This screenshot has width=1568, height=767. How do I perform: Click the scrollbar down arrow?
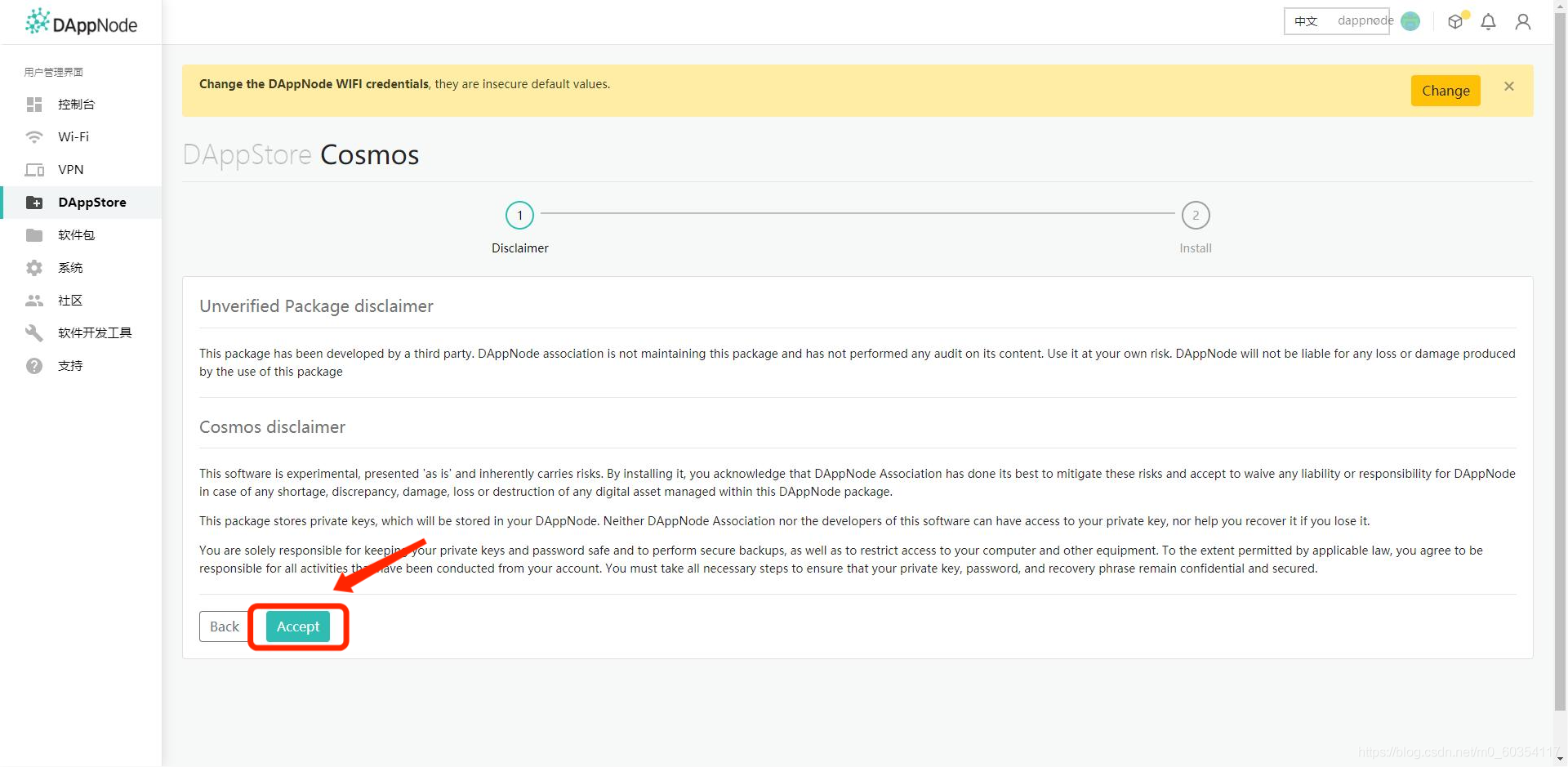pyautogui.click(x=1561, y=760)
